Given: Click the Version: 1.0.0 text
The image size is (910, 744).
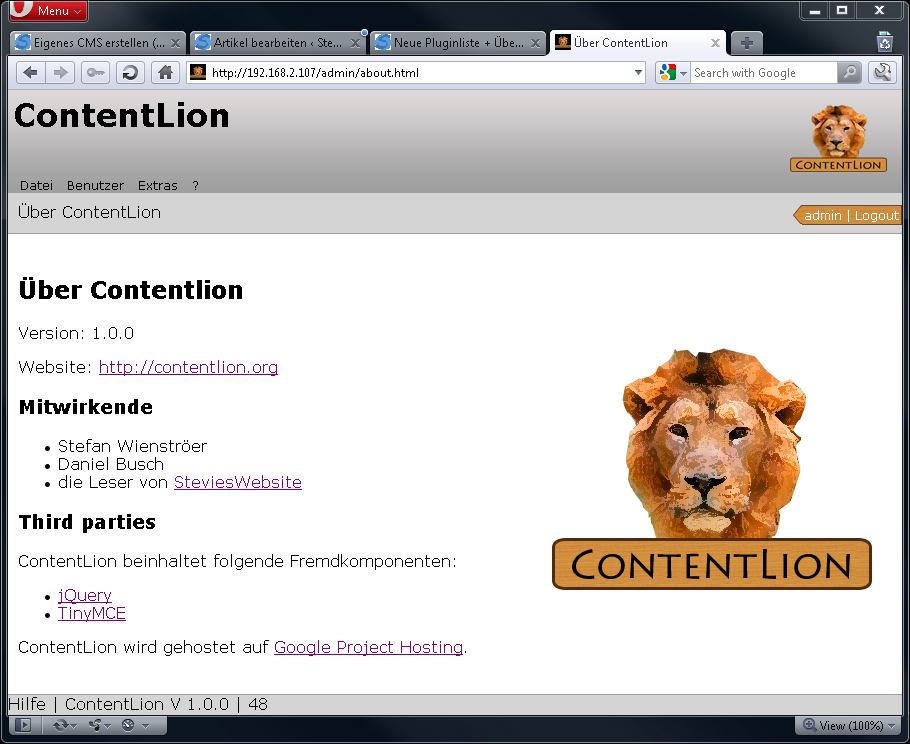Looking at the screenshot, I should [x=76, y=333].
